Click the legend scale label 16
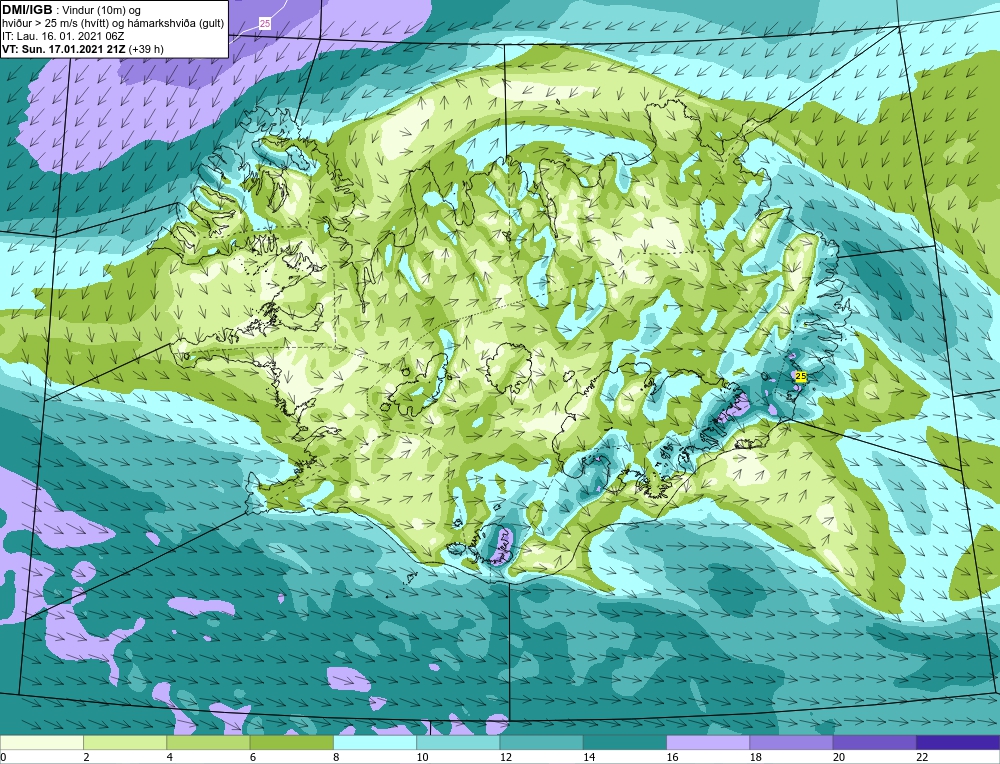The height and width of the screenshot is (764, 1000). (672, 757)
